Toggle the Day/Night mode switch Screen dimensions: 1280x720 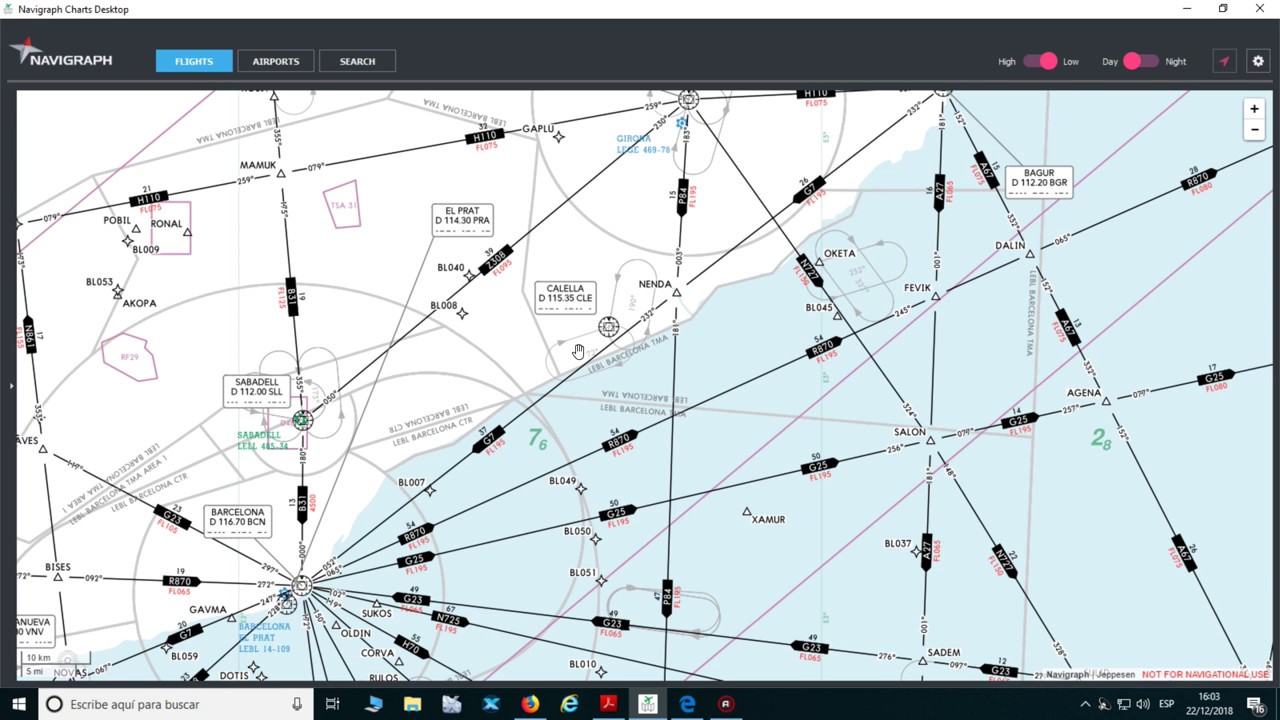[x=1140, y=61]
